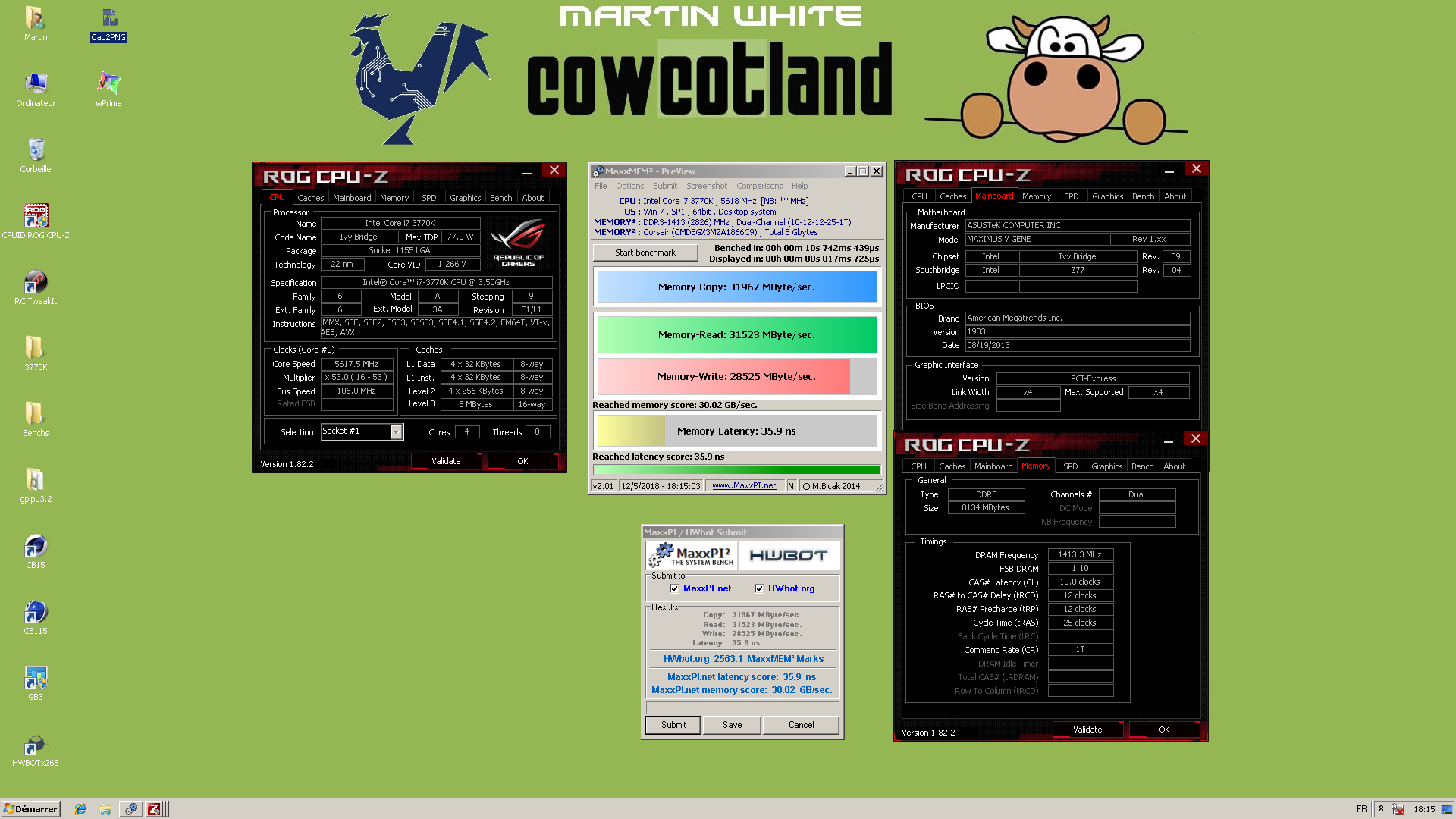Launch the CB115 desktop shortcut
1456x819 pixels.
pyautogui.click(x=36, y=617)
